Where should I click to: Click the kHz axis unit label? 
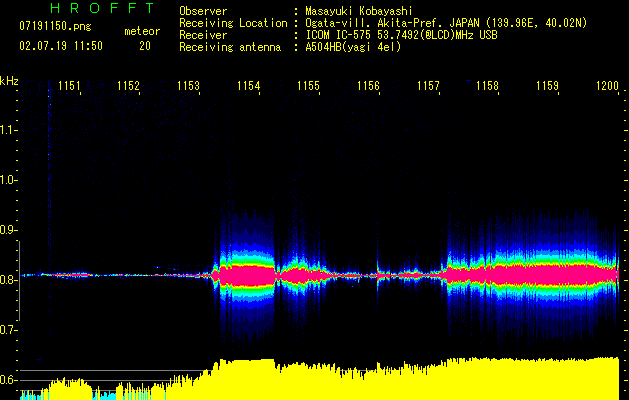[9, 81]
